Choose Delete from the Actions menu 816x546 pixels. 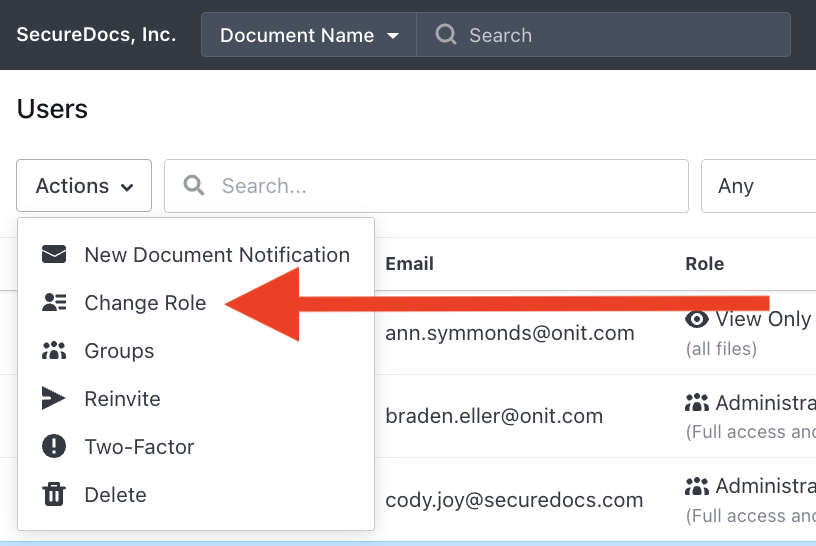pyautogui.click(x=196, y=494)
